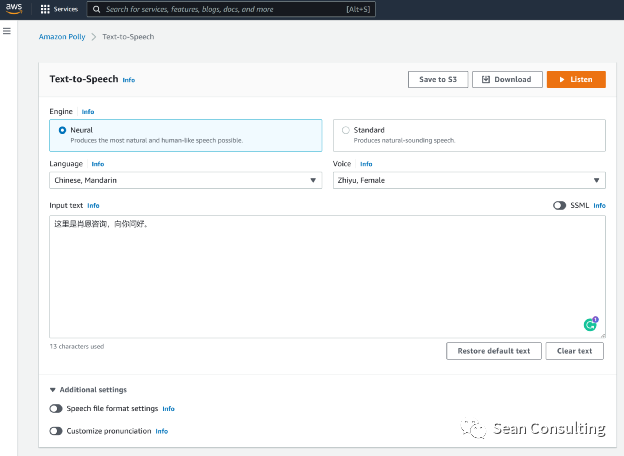
Task: Open the Language Info link
Action: point(98,164)
